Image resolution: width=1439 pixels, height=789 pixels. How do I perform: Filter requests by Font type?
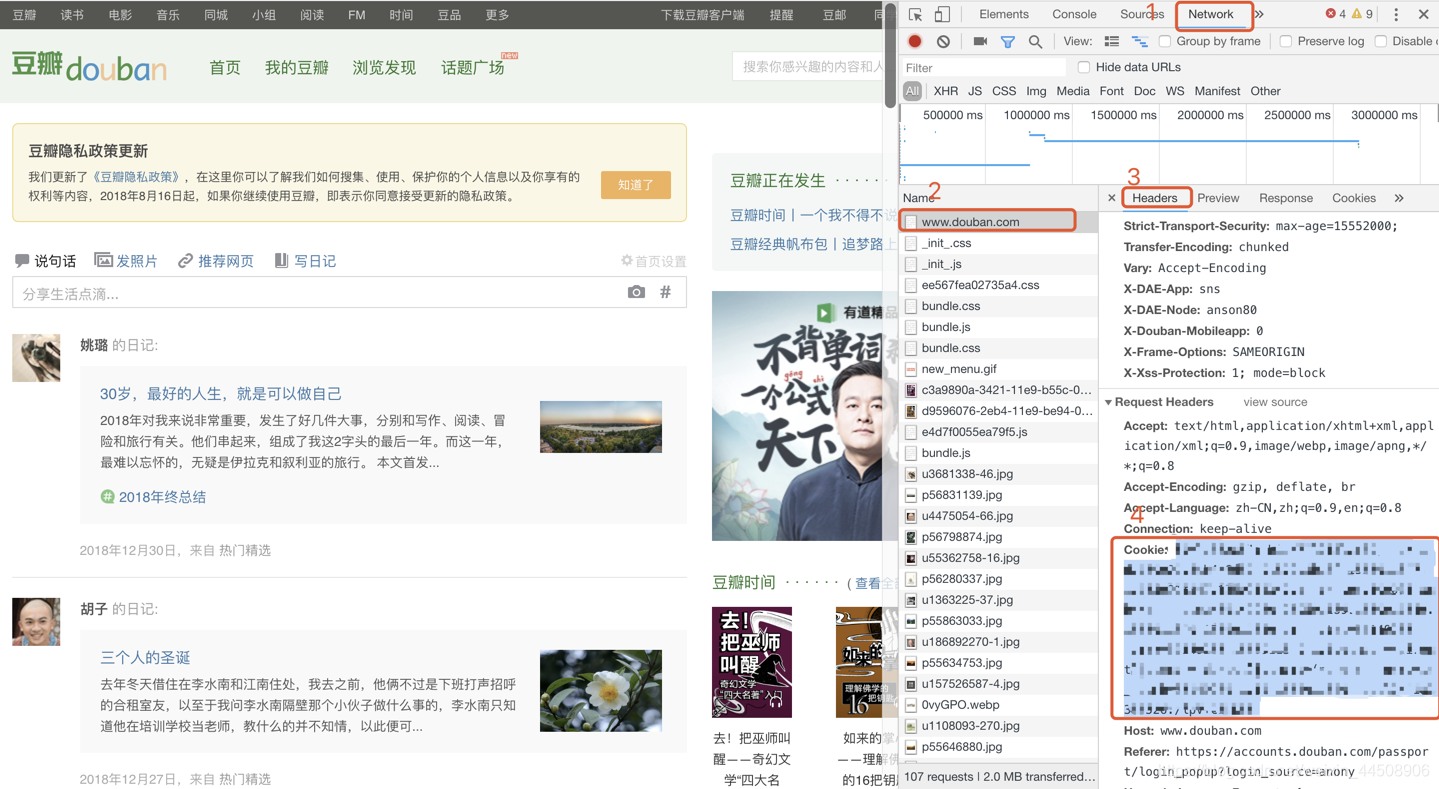pyautogui.click(x=1111, y=91)
